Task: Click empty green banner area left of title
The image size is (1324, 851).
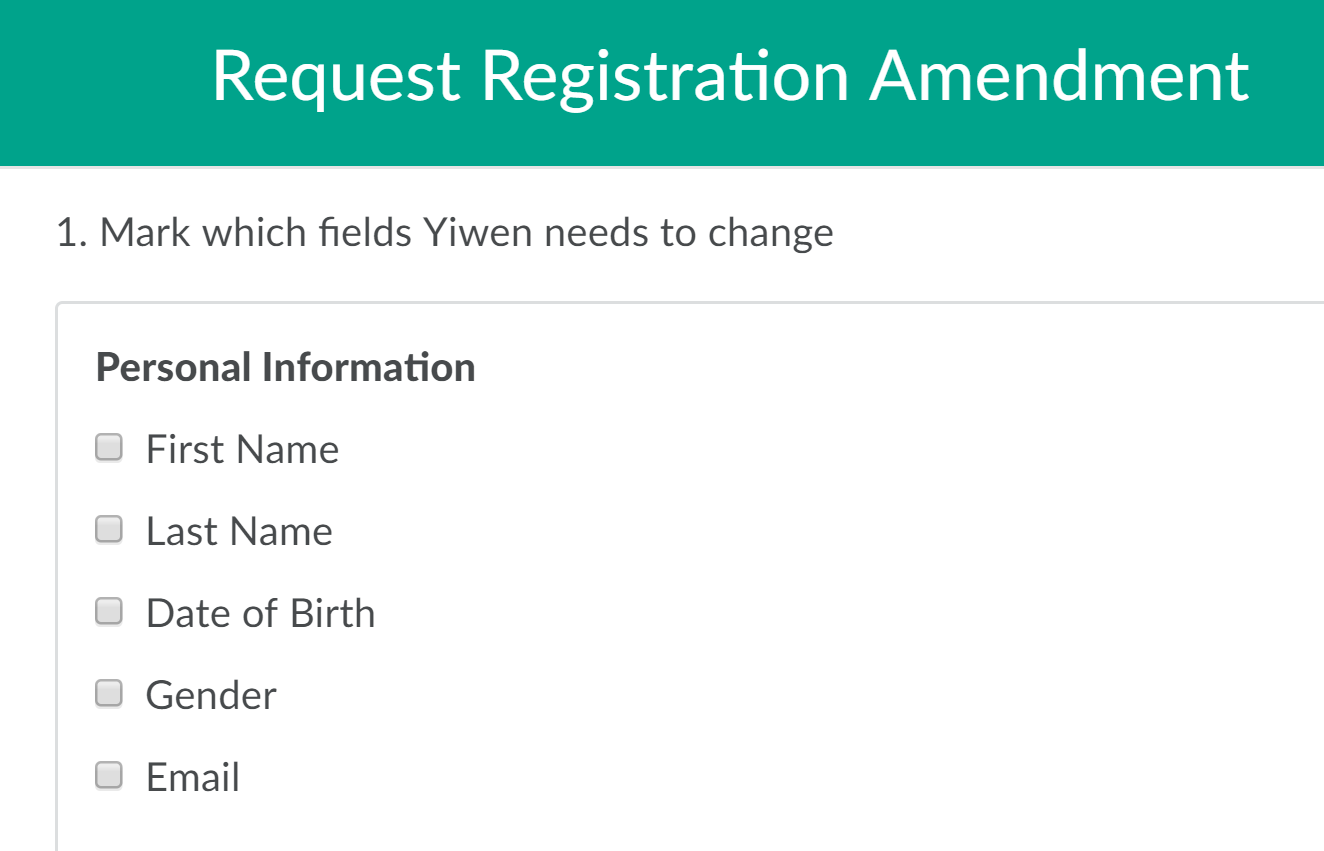Action: [x=100, y=80]
